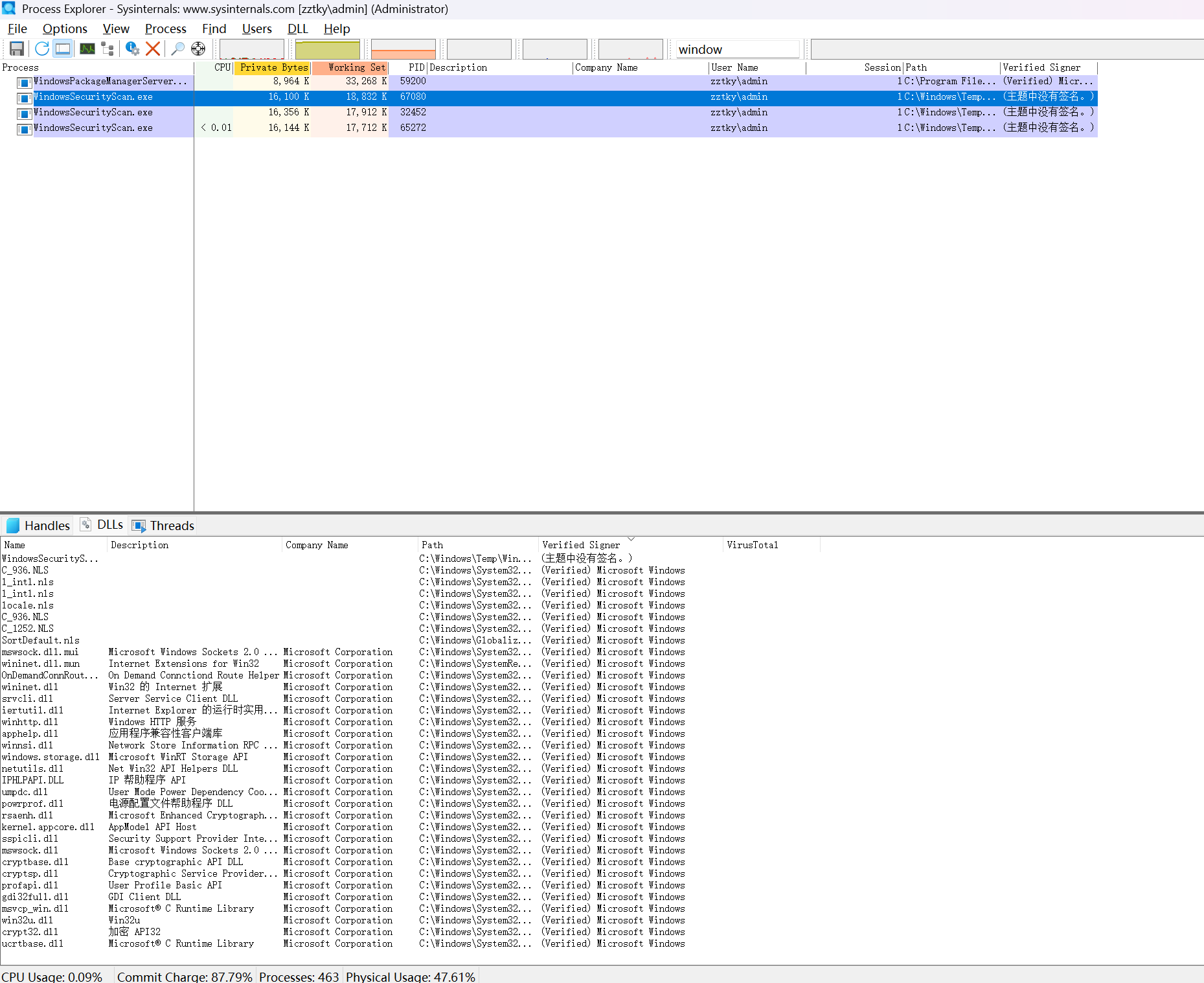Sort by the User Name column header

tap(758, 67)
